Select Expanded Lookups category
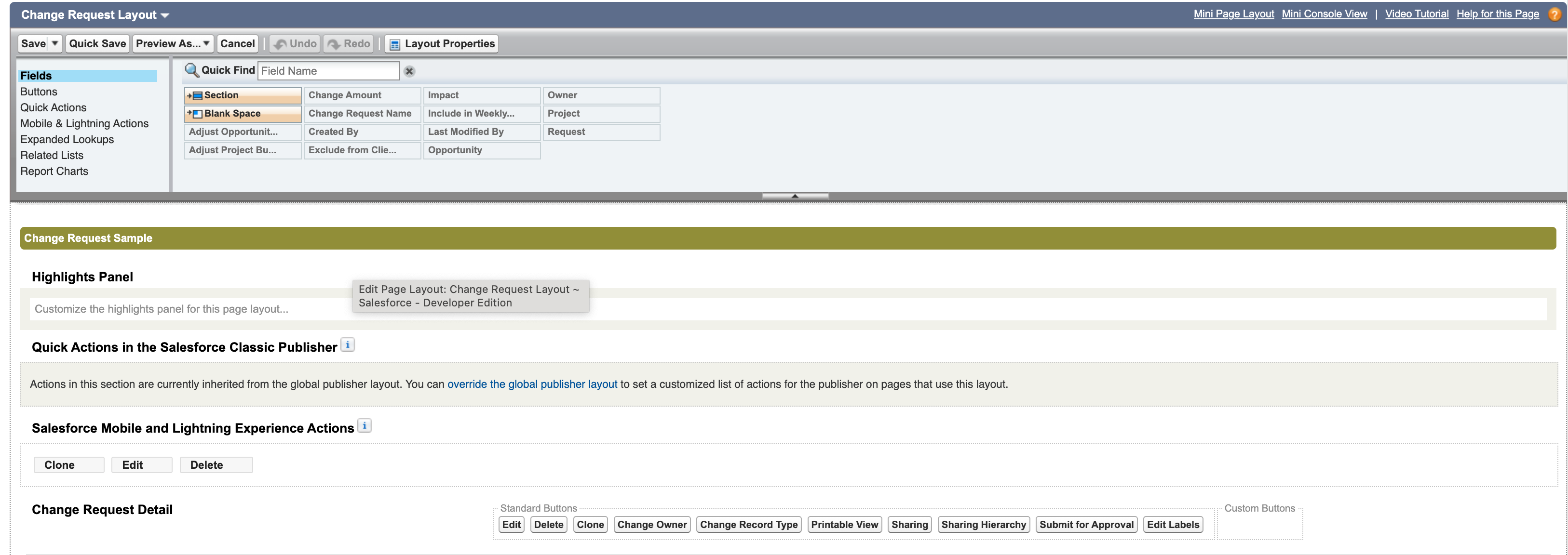The image size is (1568, 555). pos(67,139)
